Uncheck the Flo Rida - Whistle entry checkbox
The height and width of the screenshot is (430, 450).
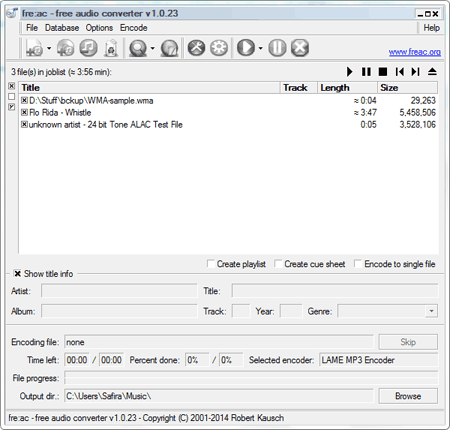tap(24, 112)
